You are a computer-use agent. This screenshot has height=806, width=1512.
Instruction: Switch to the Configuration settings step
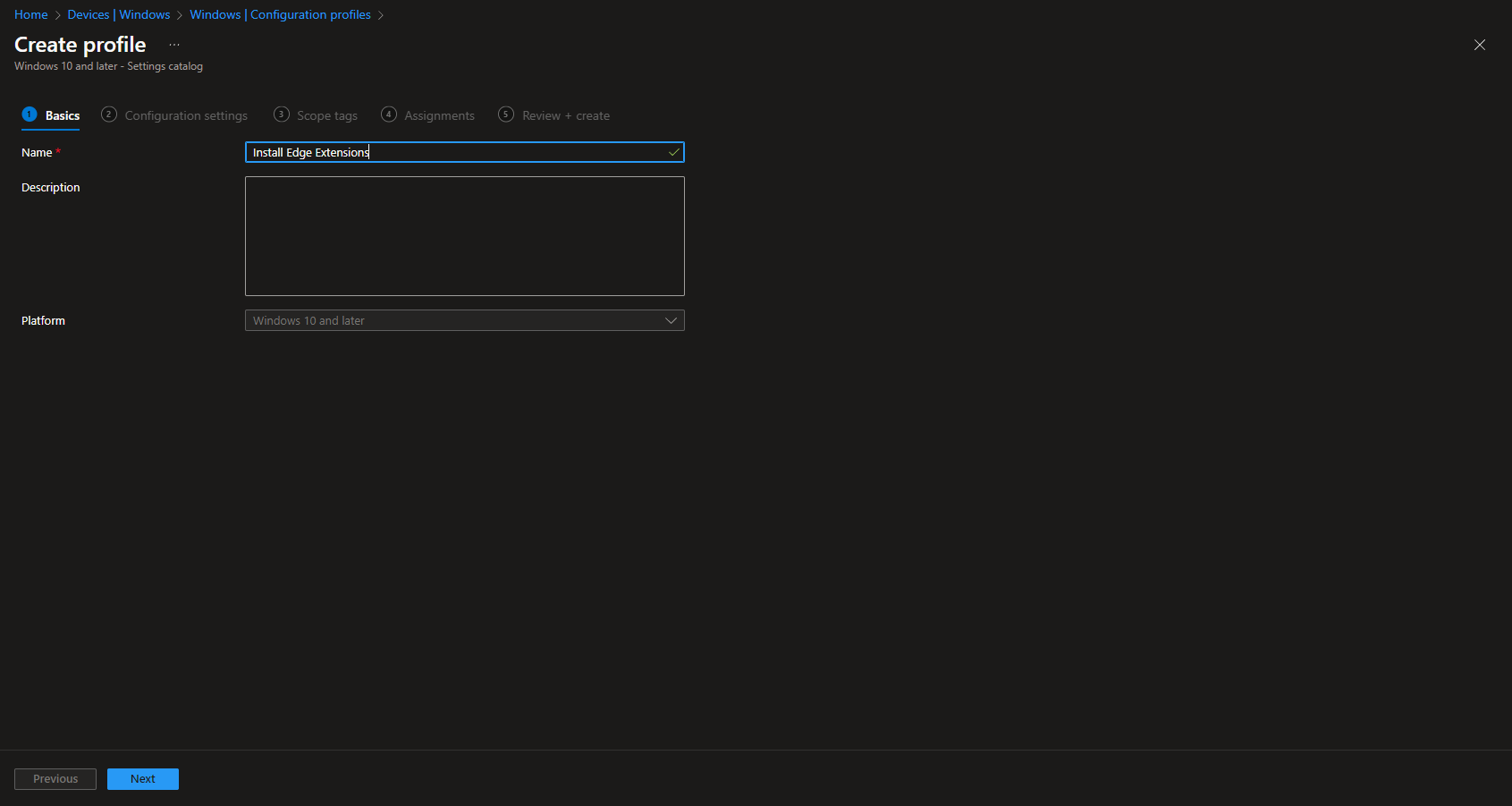pos(185,115)
